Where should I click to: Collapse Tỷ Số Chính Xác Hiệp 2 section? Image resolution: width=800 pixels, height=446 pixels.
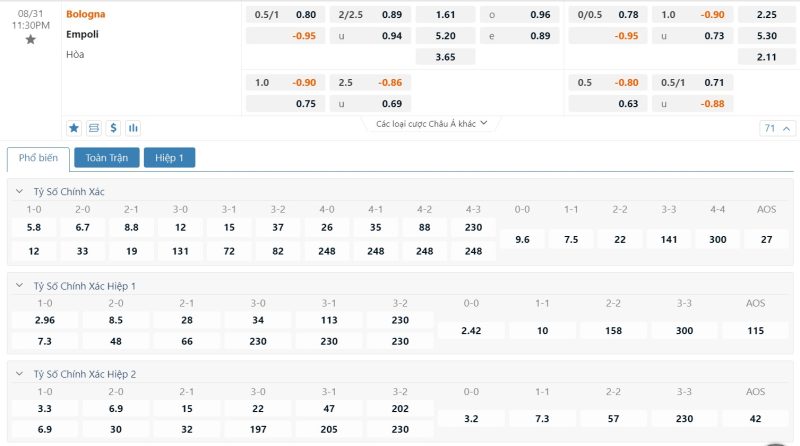point(19,374)
